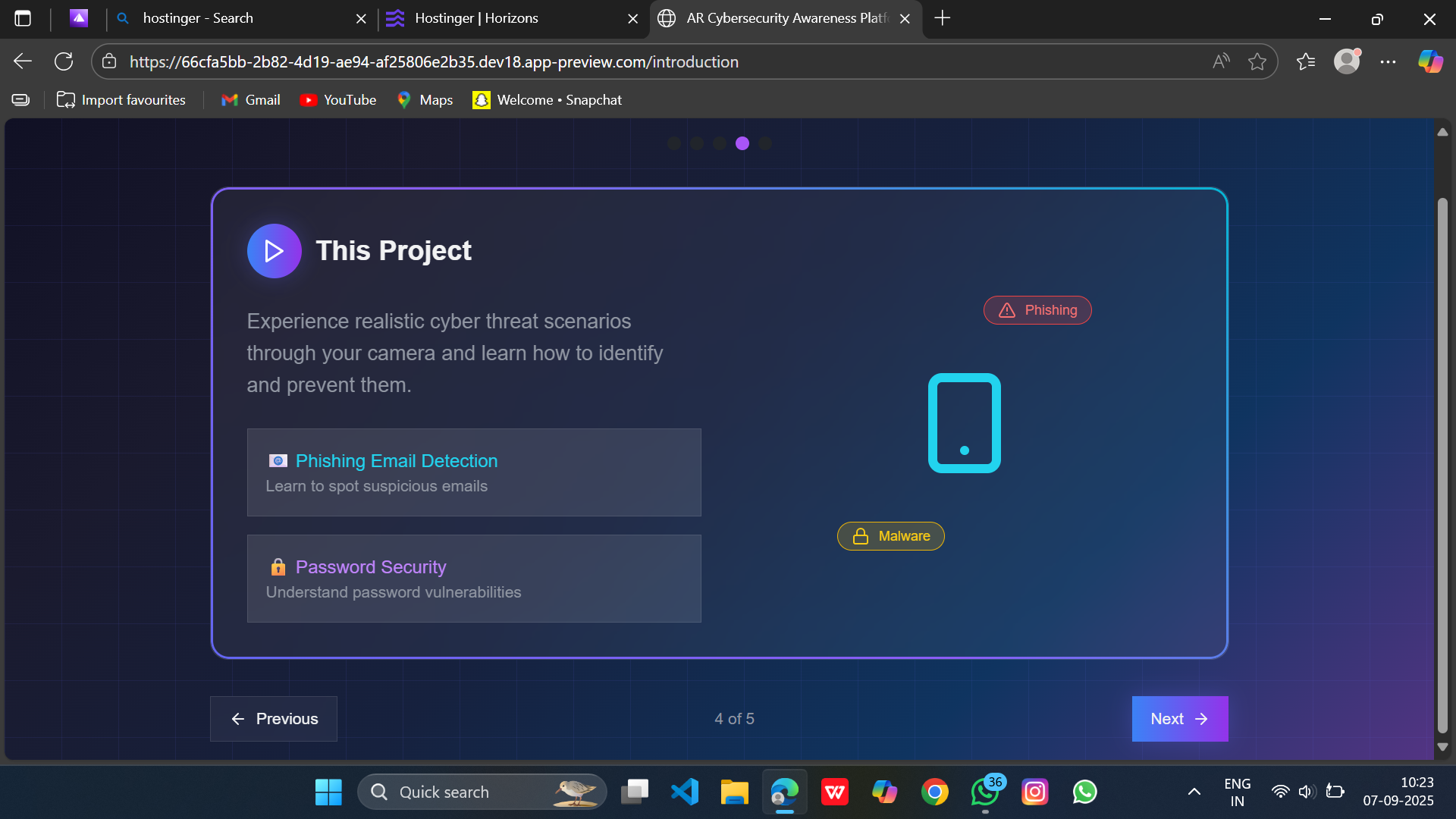Viewport: 1456px width, 819px height.
Task: Refresh the page
Action: click(64, 61)
